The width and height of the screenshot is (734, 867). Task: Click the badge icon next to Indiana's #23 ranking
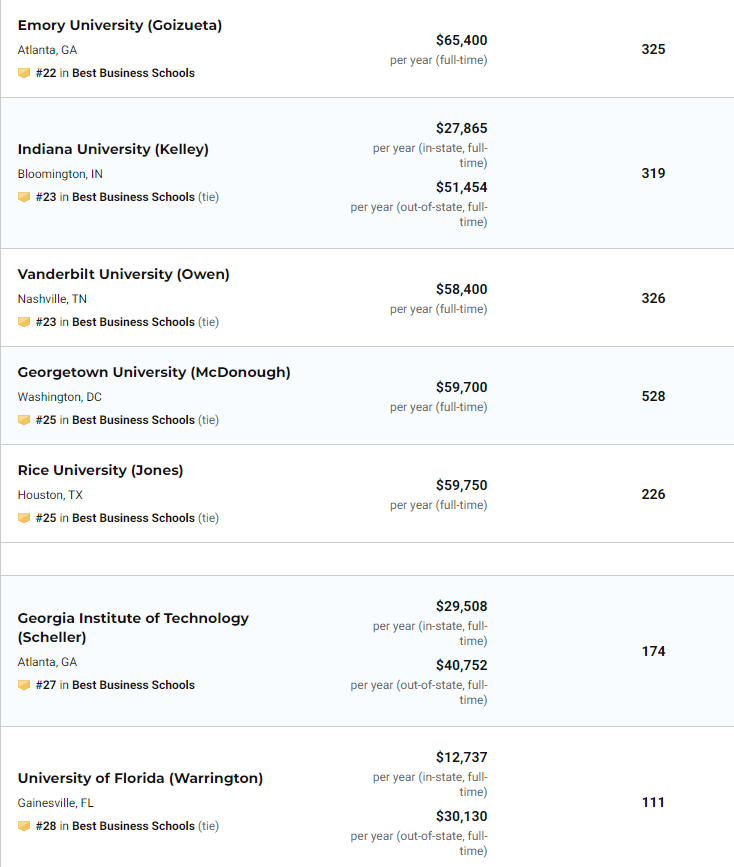coord(24,197)
